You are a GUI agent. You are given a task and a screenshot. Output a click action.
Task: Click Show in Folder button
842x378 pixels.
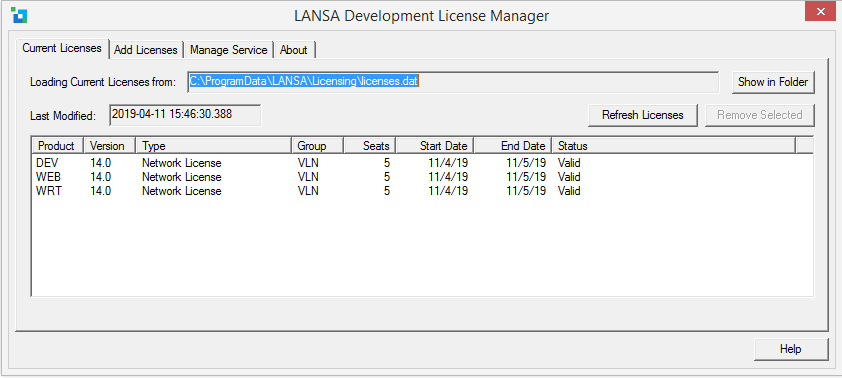pos(773,82)
